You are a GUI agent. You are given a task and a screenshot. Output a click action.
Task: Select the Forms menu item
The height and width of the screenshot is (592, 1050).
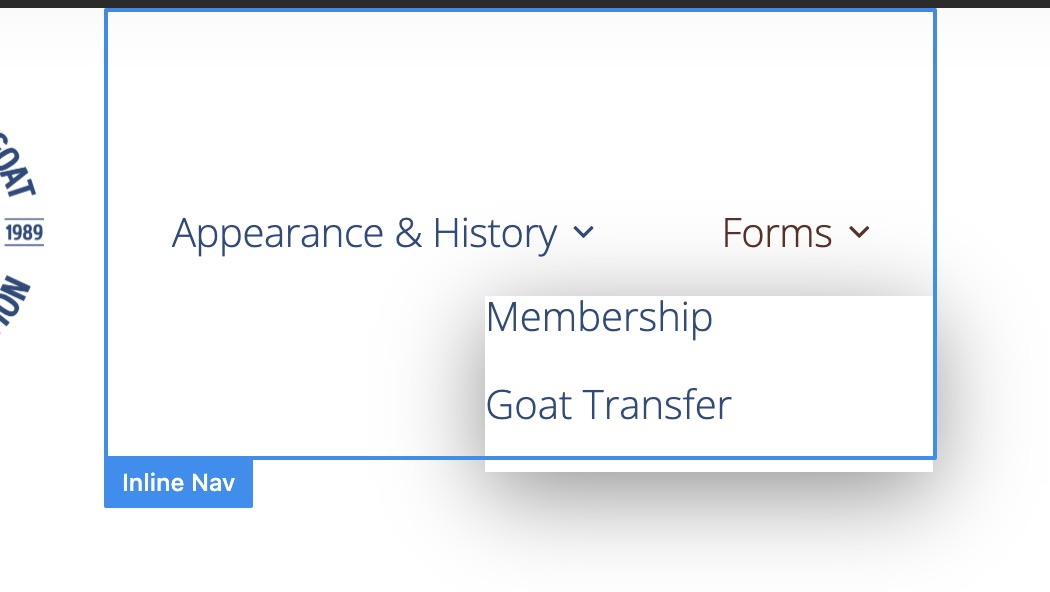point(777,234)
